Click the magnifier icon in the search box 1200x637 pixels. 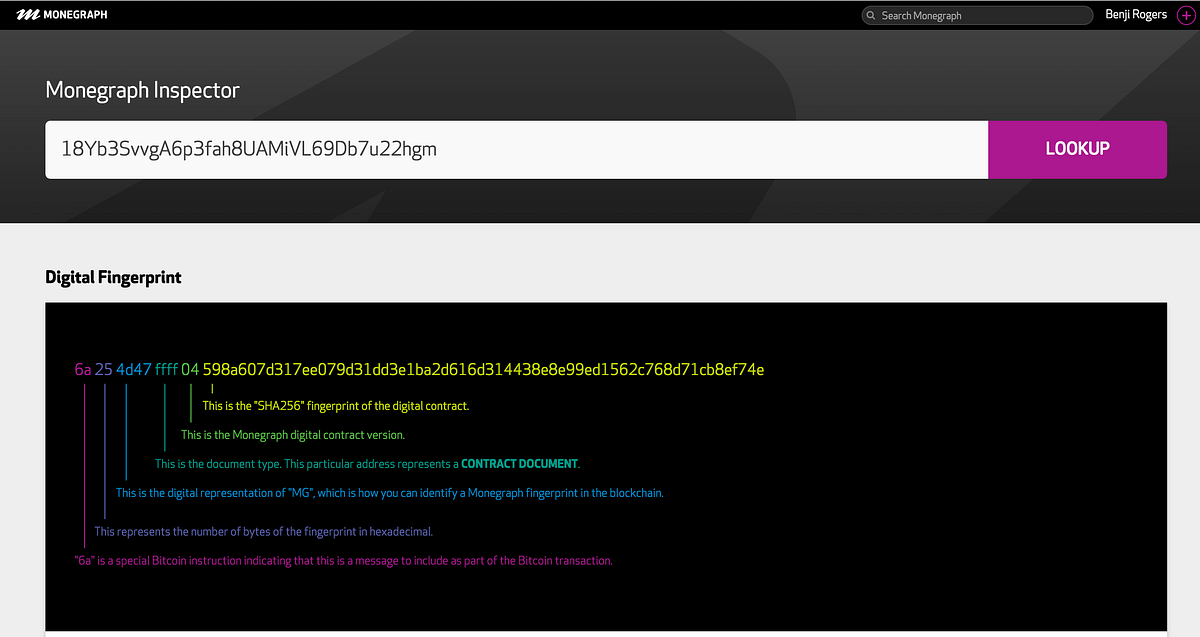tap(872, 16)
